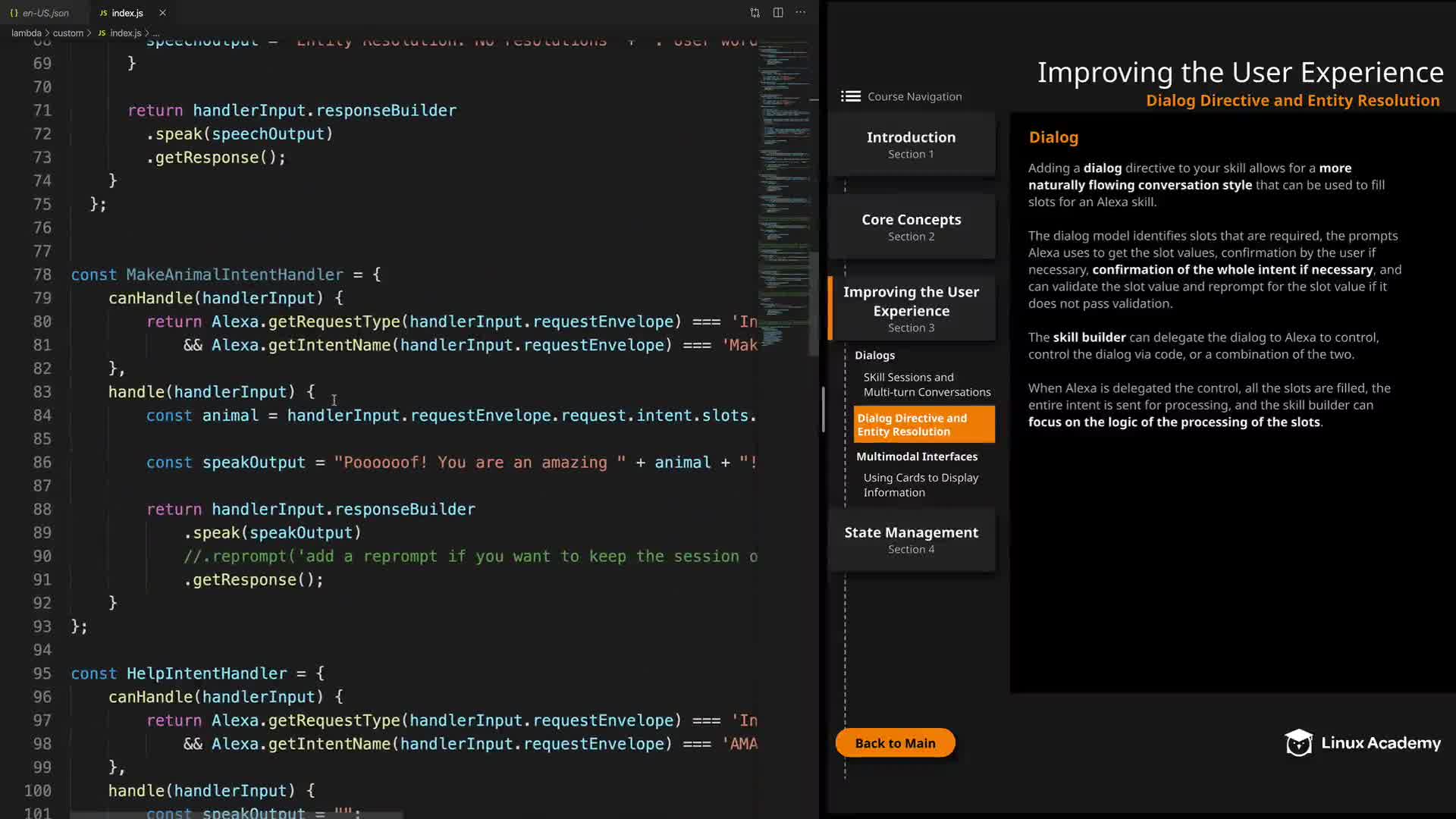Close the index.js tab
Viewport: 1456px width, 819px height.
point(162,13)
